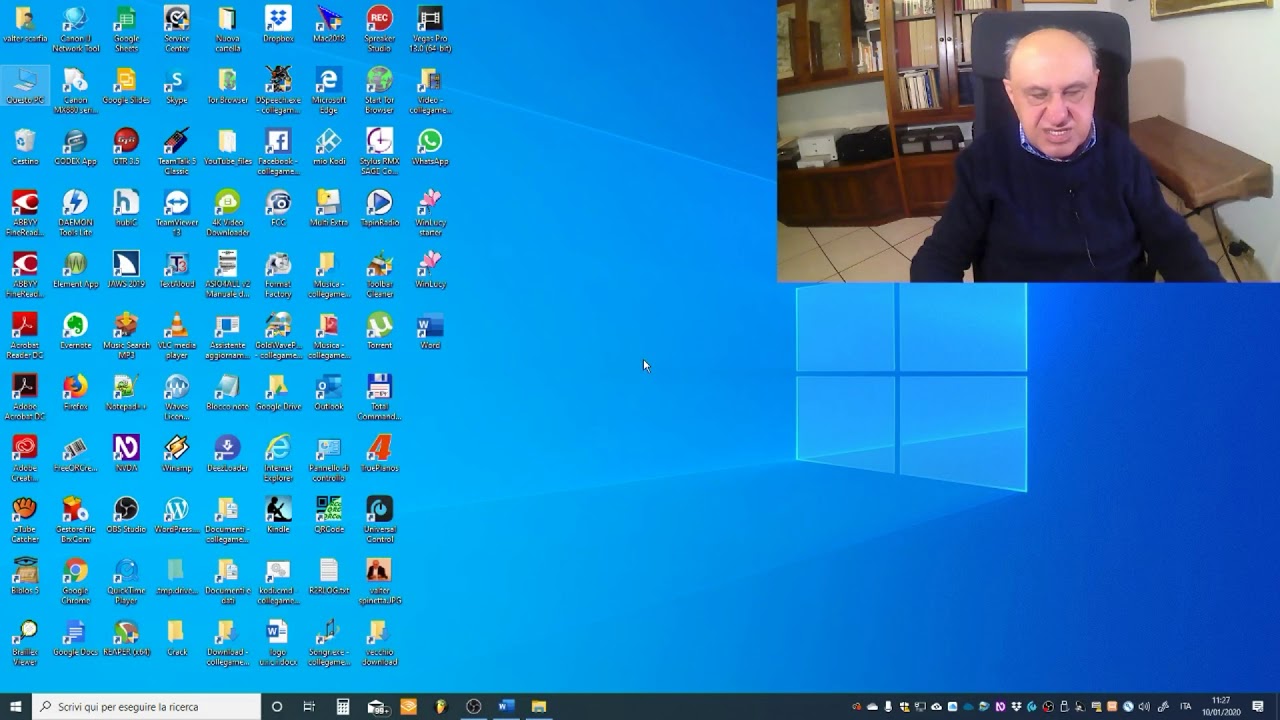The height and width of the screenshot is (720, 1280).
Task: Open the Windows Start menu
Action: tap(16, 706)
